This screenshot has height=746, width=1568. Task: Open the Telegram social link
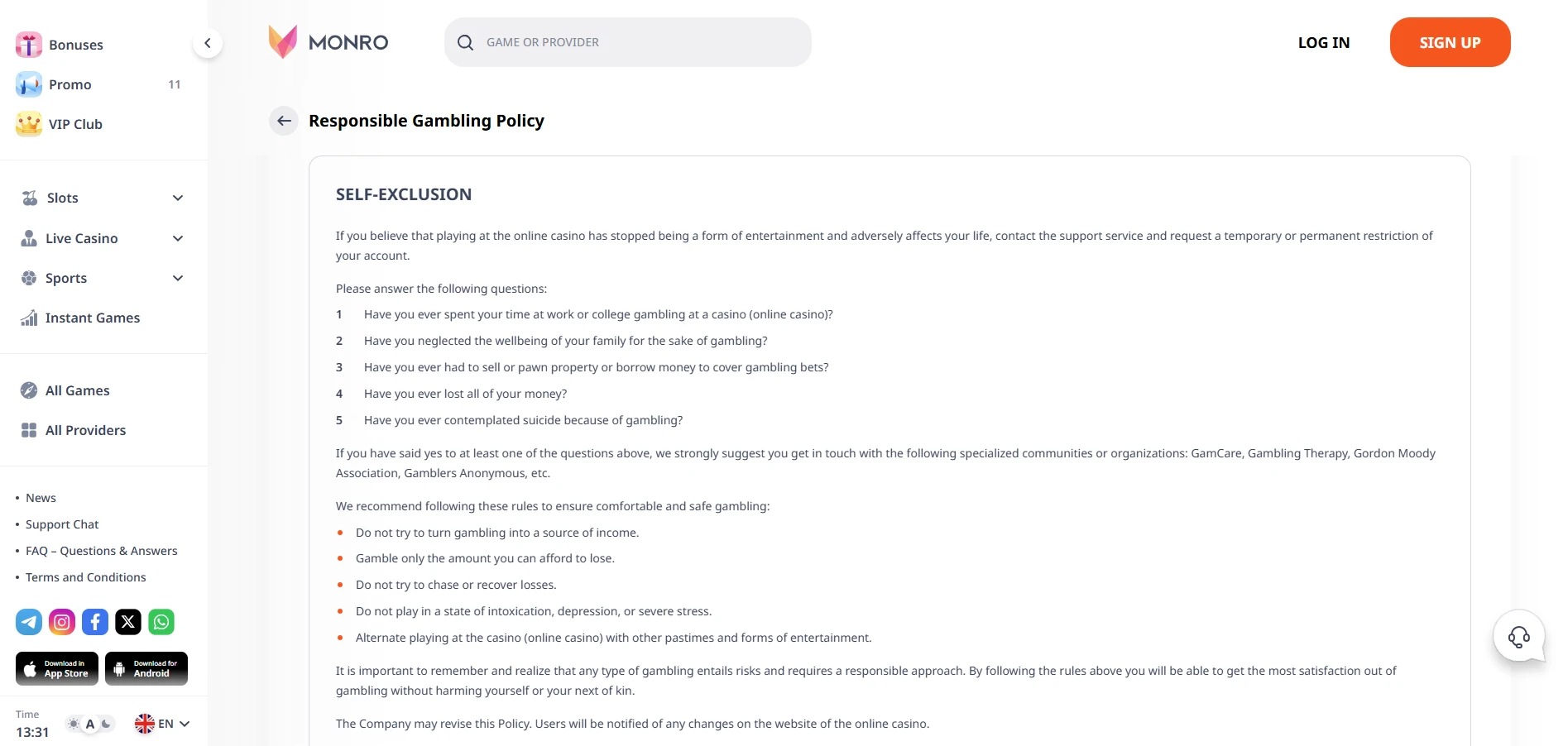pyautogui.click(x=29, y=622)
